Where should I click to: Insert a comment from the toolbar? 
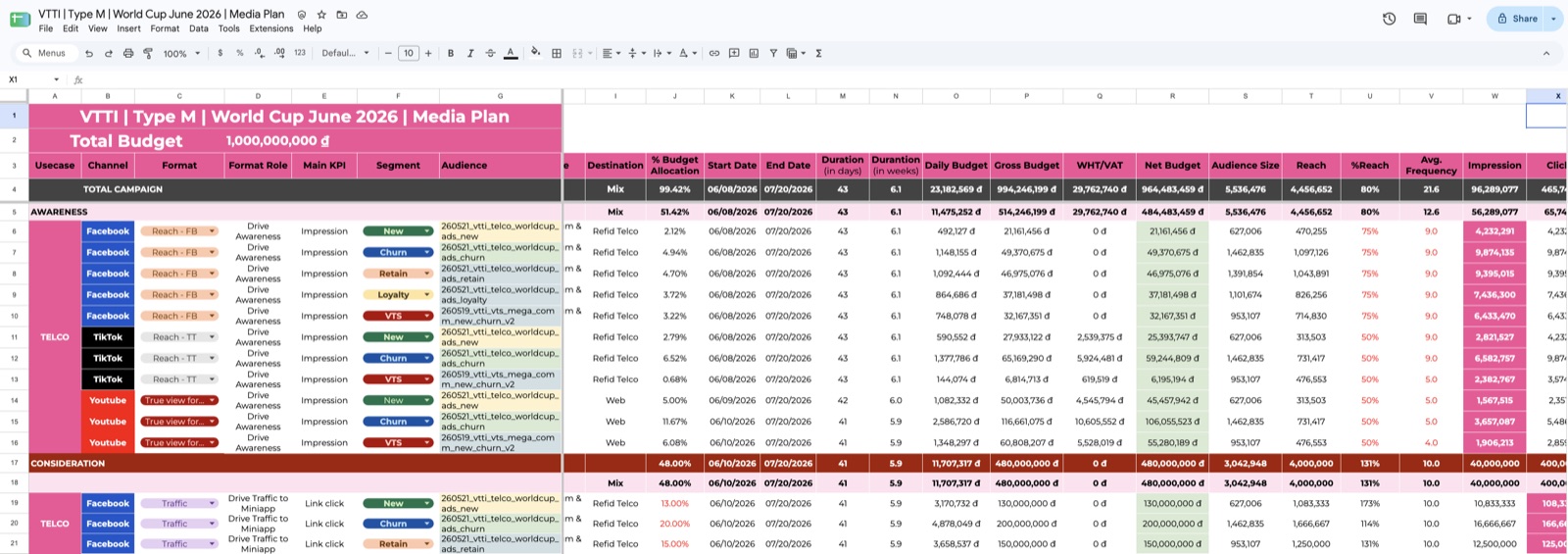click(734, 53)
